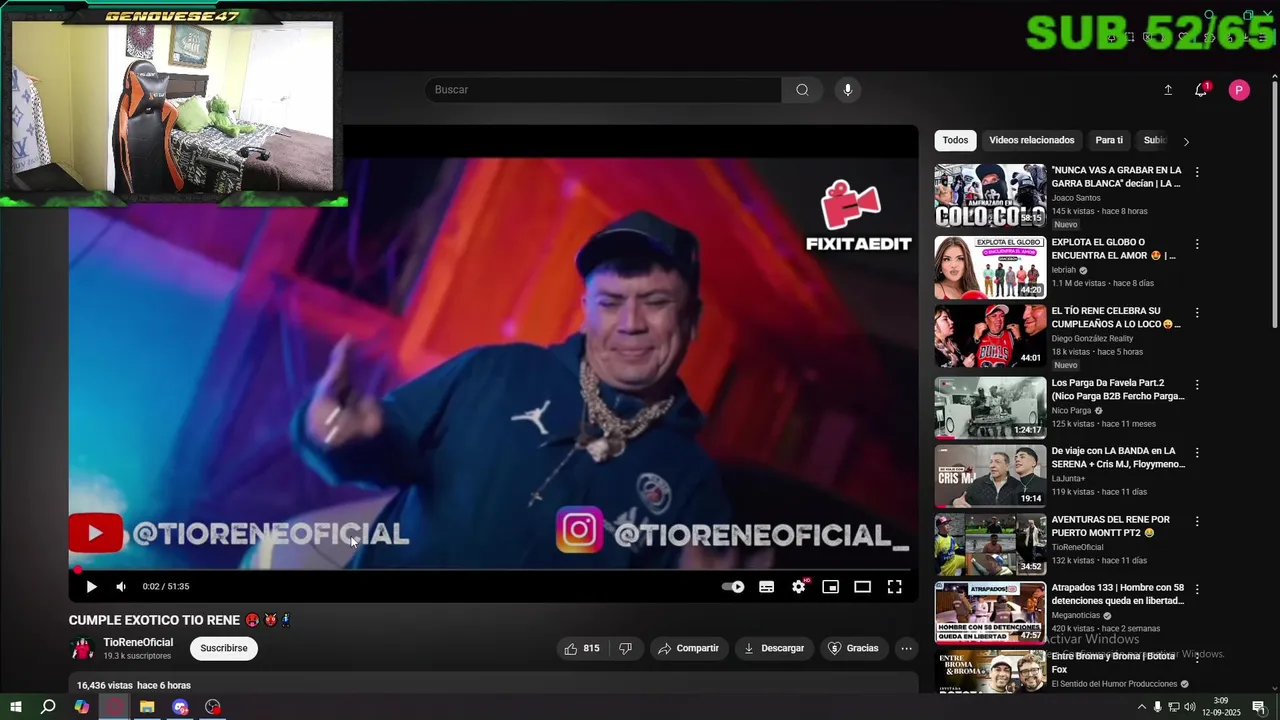Open the volume tray icon
Viewport: 1280px width, 720px height.
coord(1190,707)
